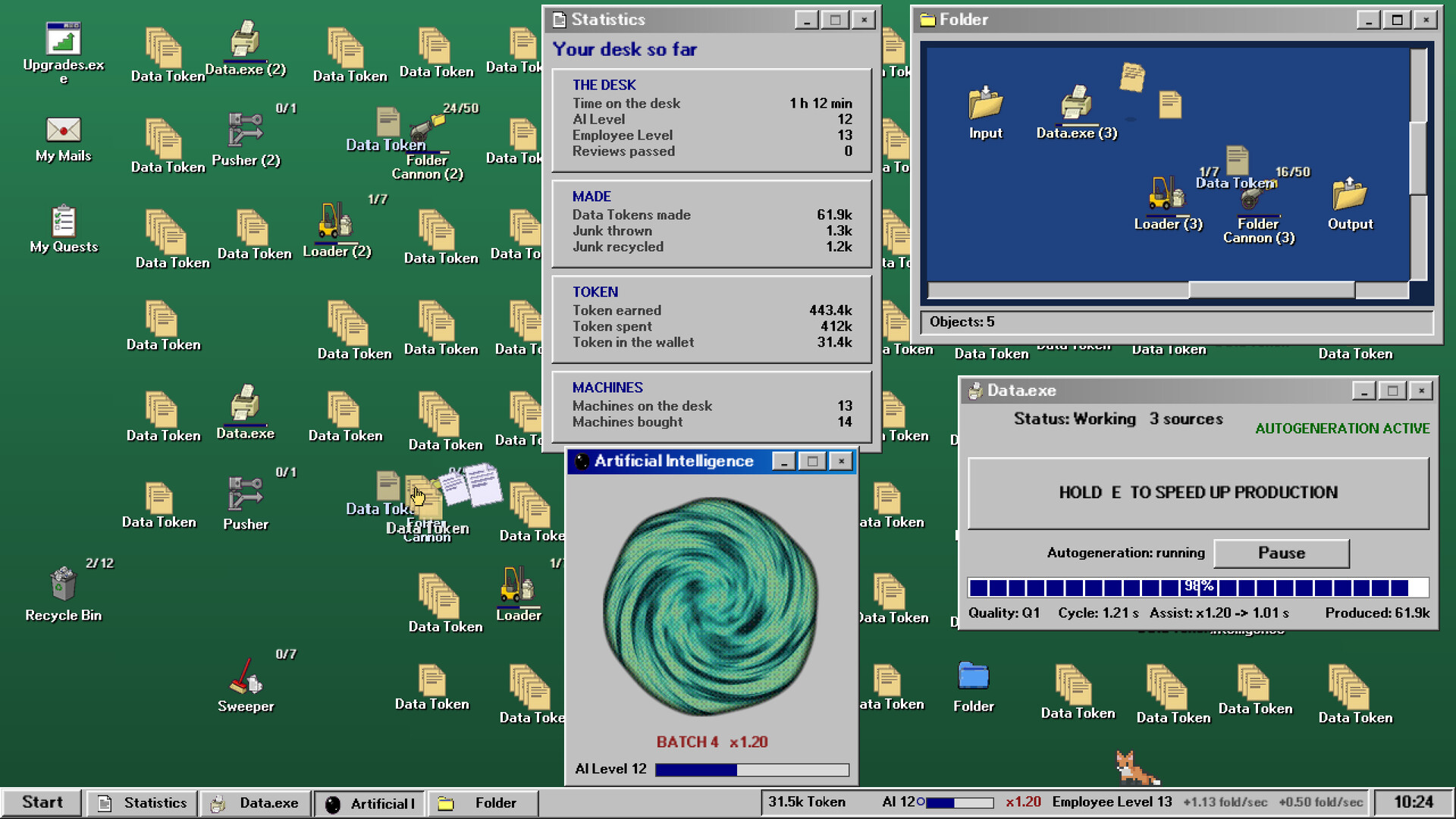The width and height of the screenshot is (1456, 819).
Task: Click the Folder window vertical scrollbar
Action: coord(1418,163)
